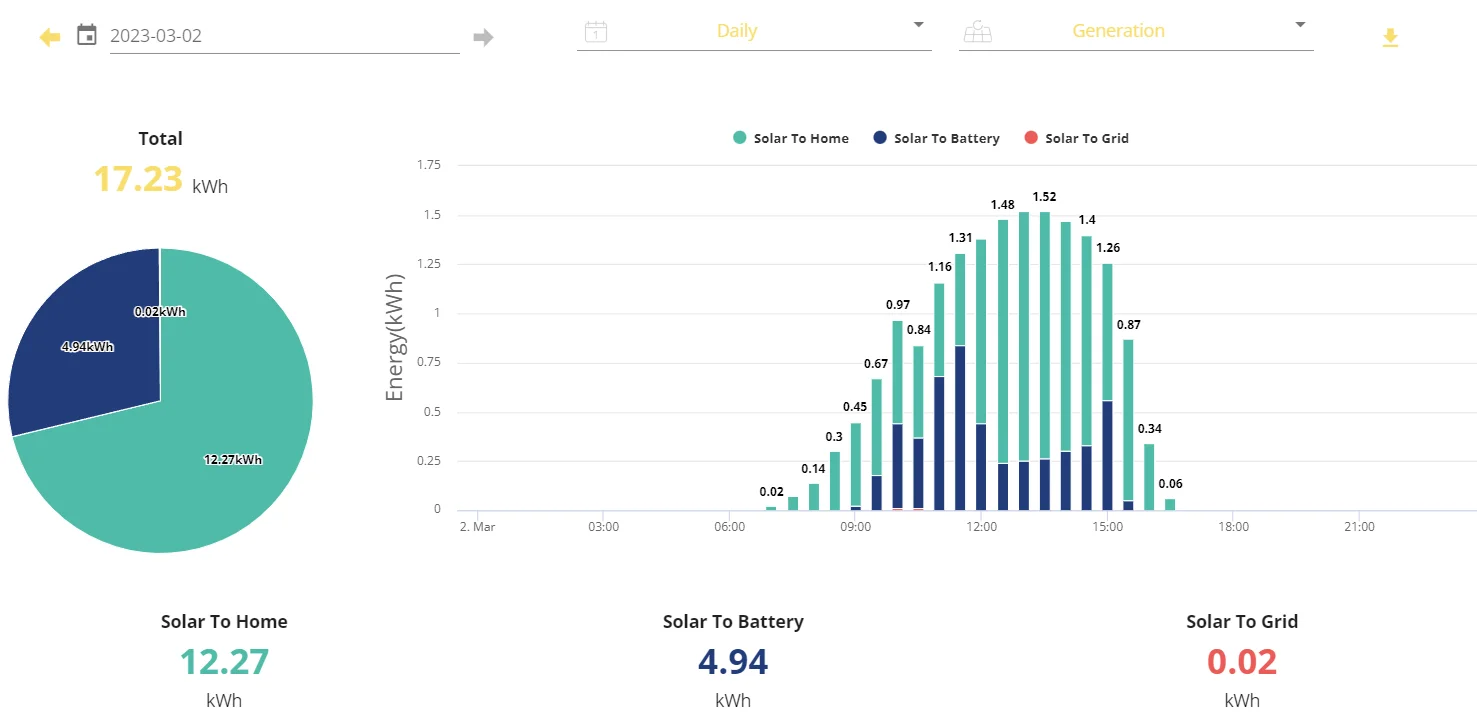Screen dimensions: 1477x716
Task: Click the 2. Mar x-axis label
Action: pyautogui.click(x=477, y=527)
